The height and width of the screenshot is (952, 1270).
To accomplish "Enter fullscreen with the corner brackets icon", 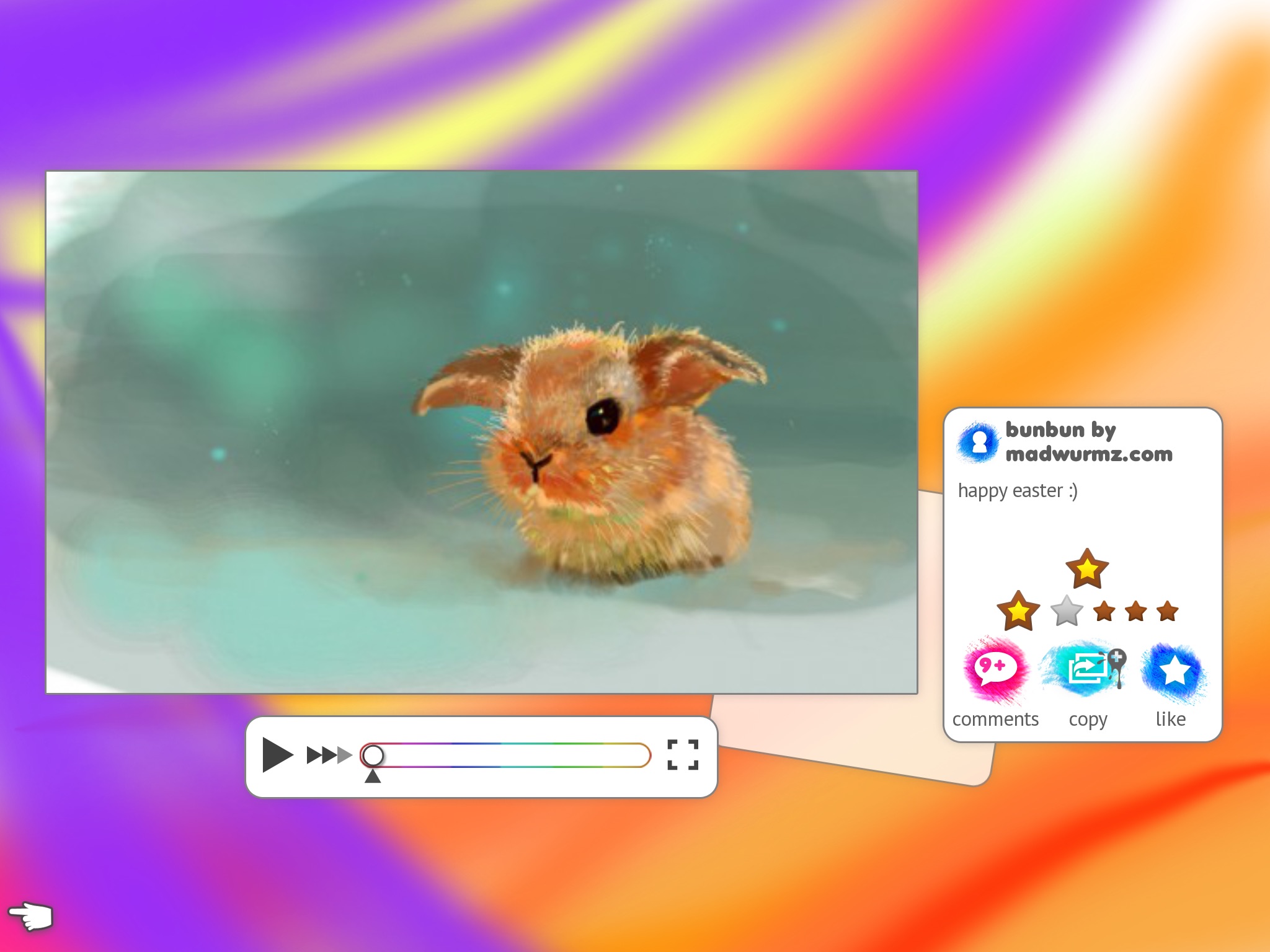I will (x=683, y=755).
